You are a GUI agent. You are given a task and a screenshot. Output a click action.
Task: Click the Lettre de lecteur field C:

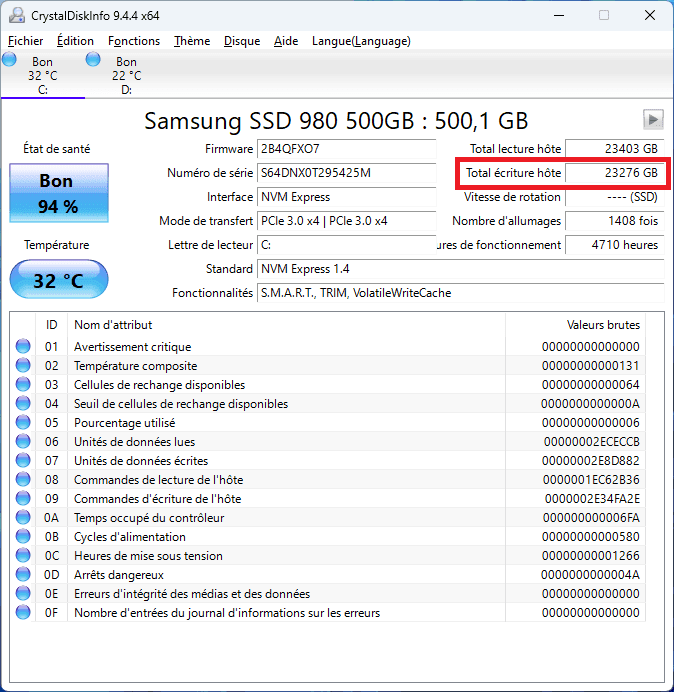(346, 245)
